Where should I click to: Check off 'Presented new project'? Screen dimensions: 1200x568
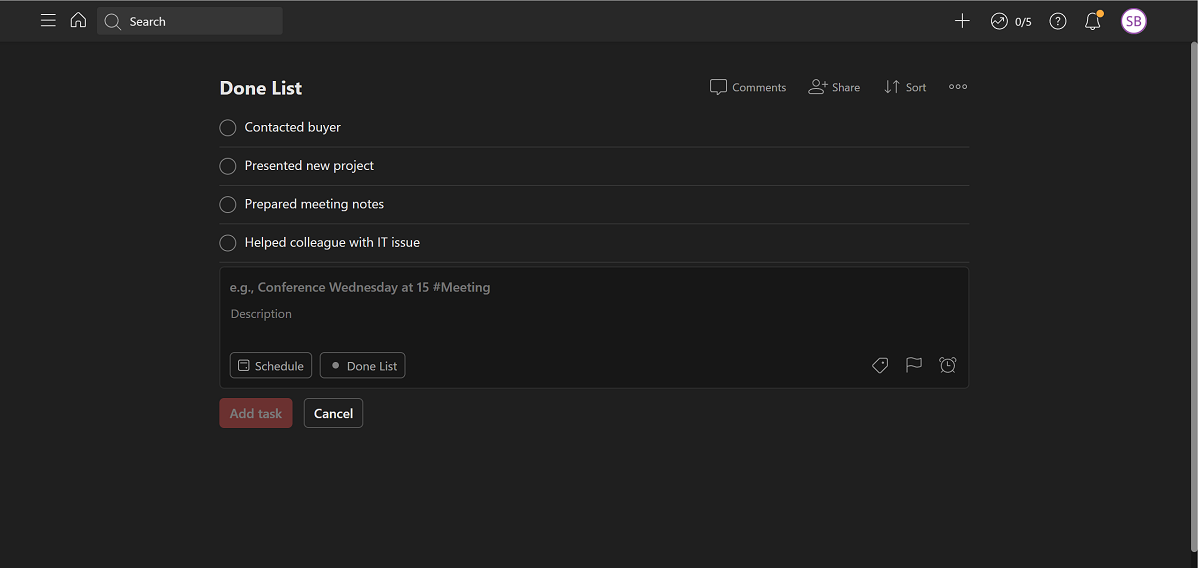click(228, 166)
